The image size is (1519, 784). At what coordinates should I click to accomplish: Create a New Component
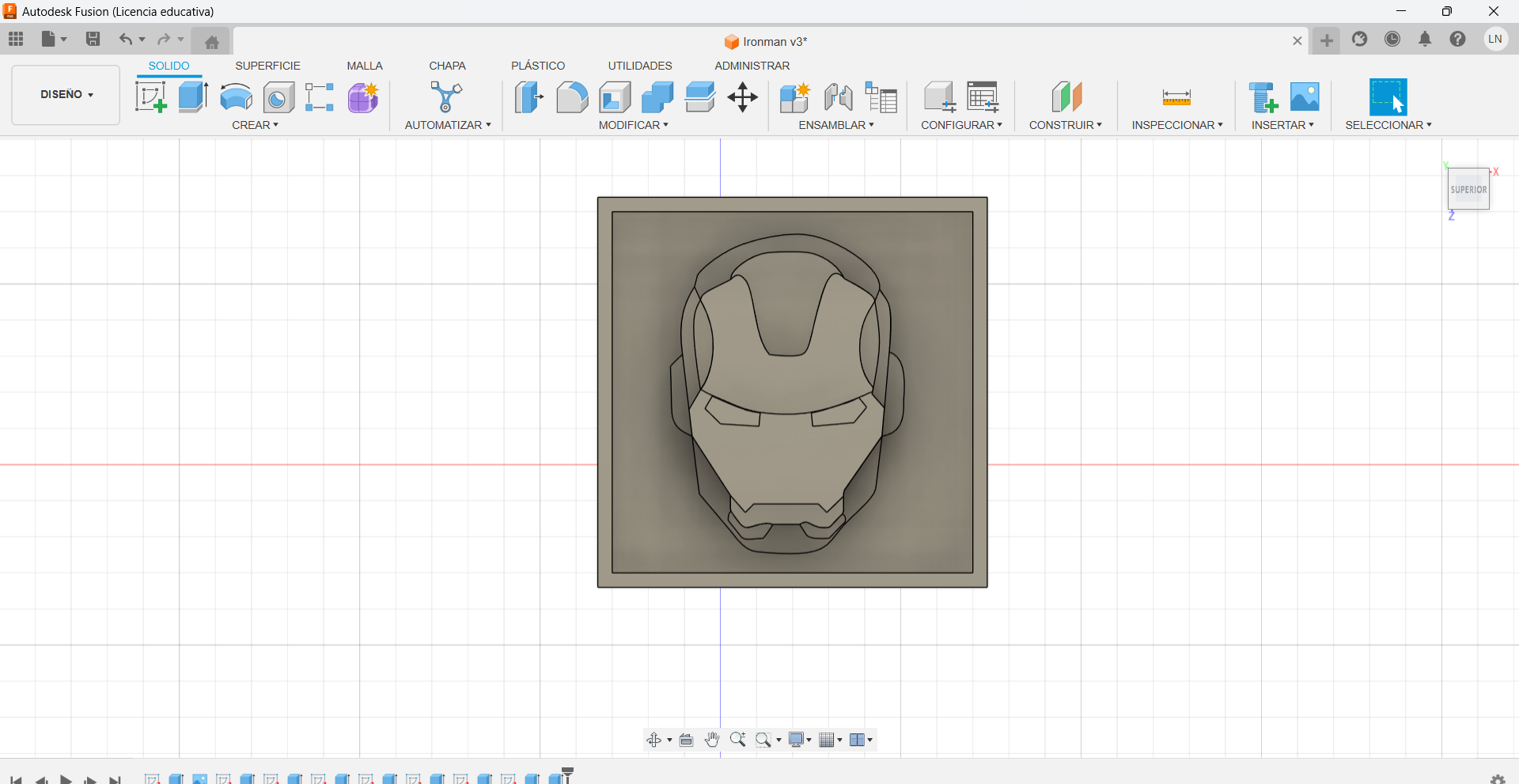click(x=795, y=97)
